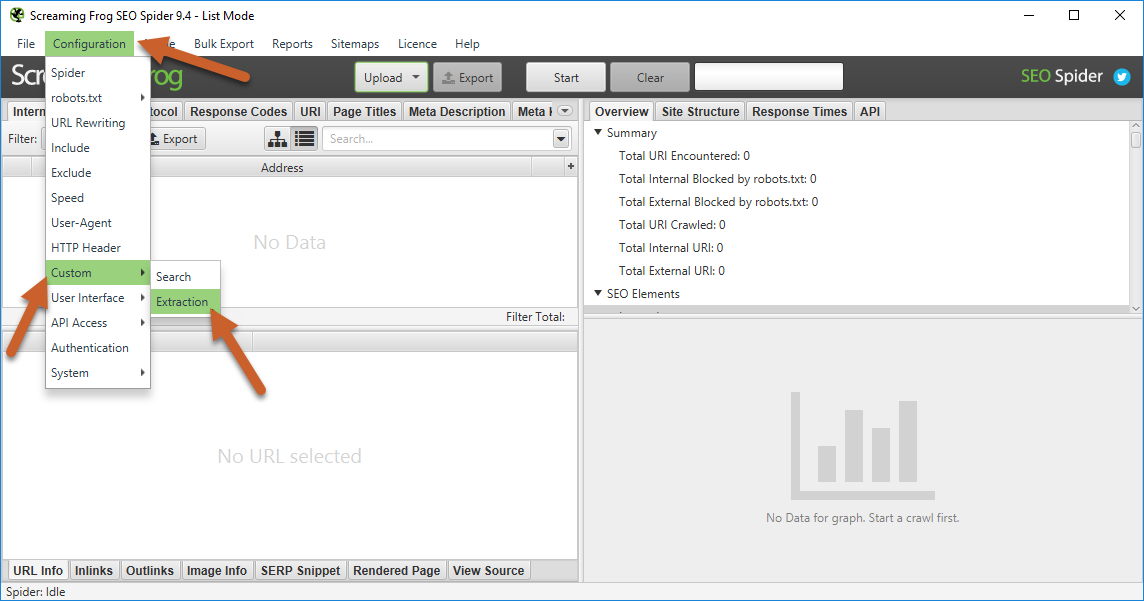This screenshot has width=1144, height=601.
Task: Expand the search filter dropdown arrow
Action: (561, 139)
